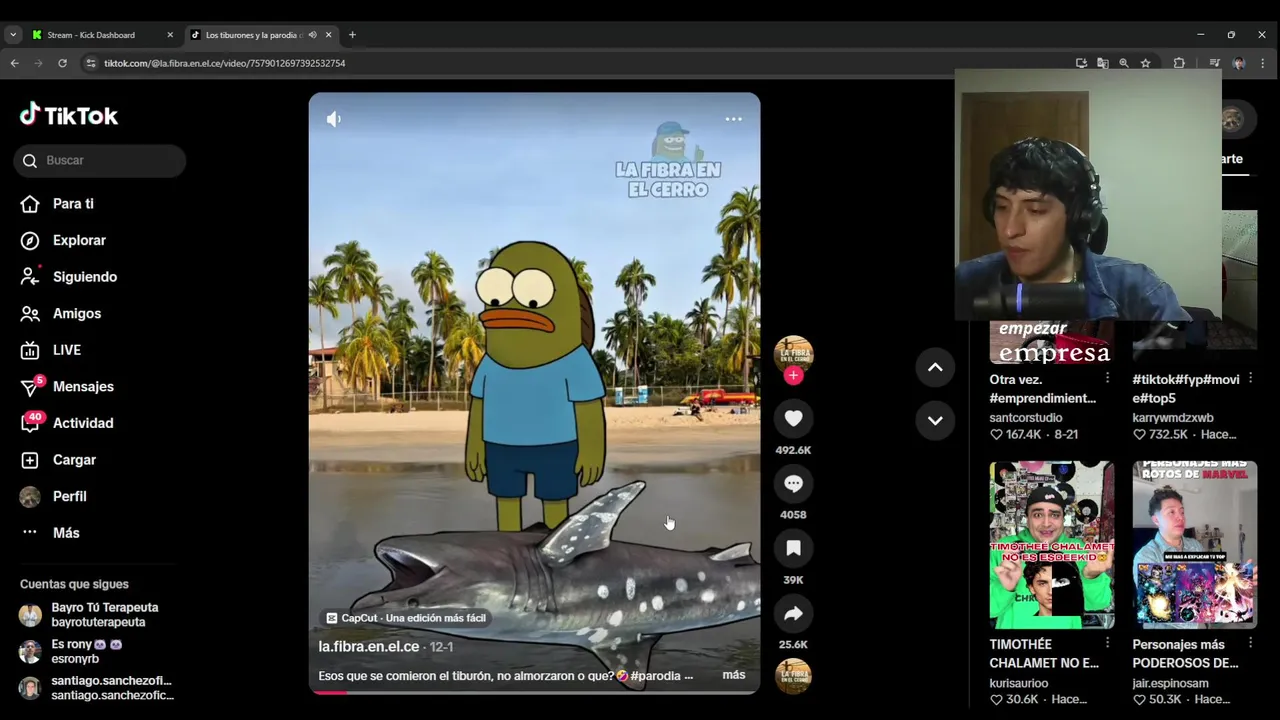Toggle video sound with speaker icon
This screenshot has height=720, width=1280.
point(334,119)
